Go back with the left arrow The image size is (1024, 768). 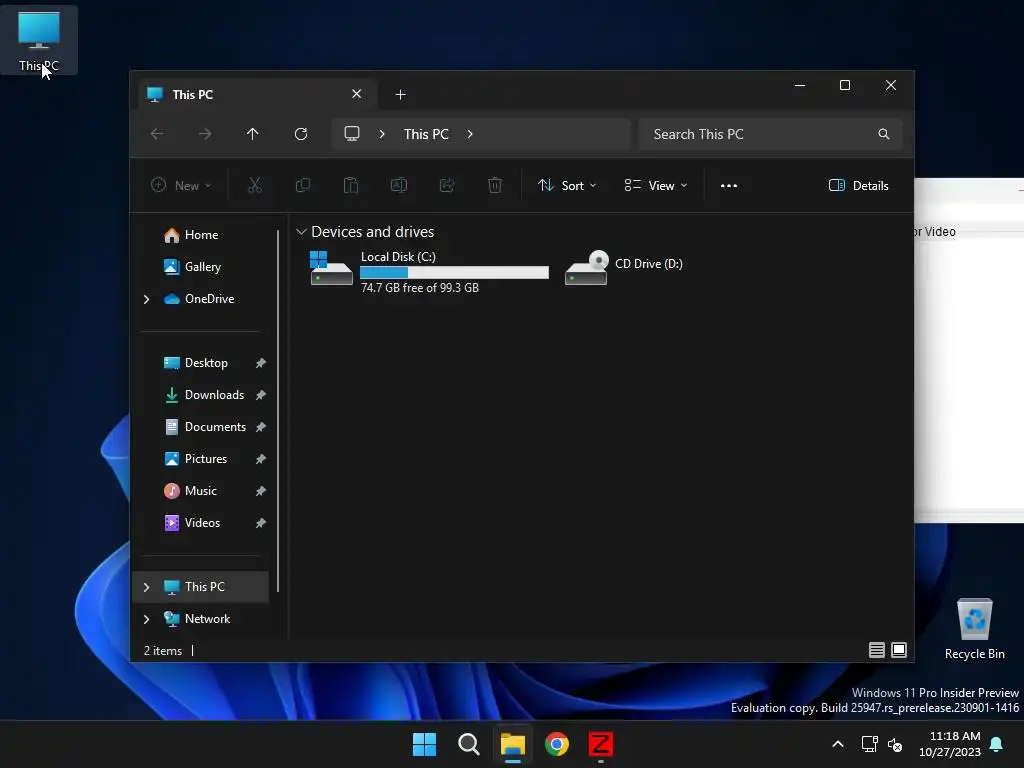click(157, 134)
